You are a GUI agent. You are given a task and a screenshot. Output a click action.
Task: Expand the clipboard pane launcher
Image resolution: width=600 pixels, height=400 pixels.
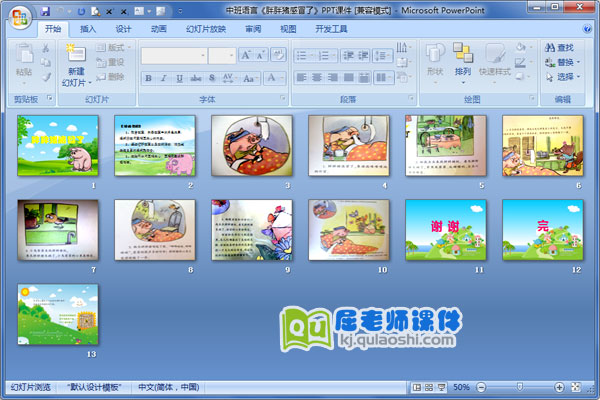pyautogui.click(x=50, y=98)
